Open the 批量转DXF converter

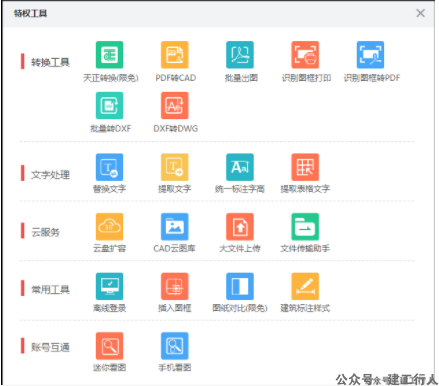click(x=109, y=106)
